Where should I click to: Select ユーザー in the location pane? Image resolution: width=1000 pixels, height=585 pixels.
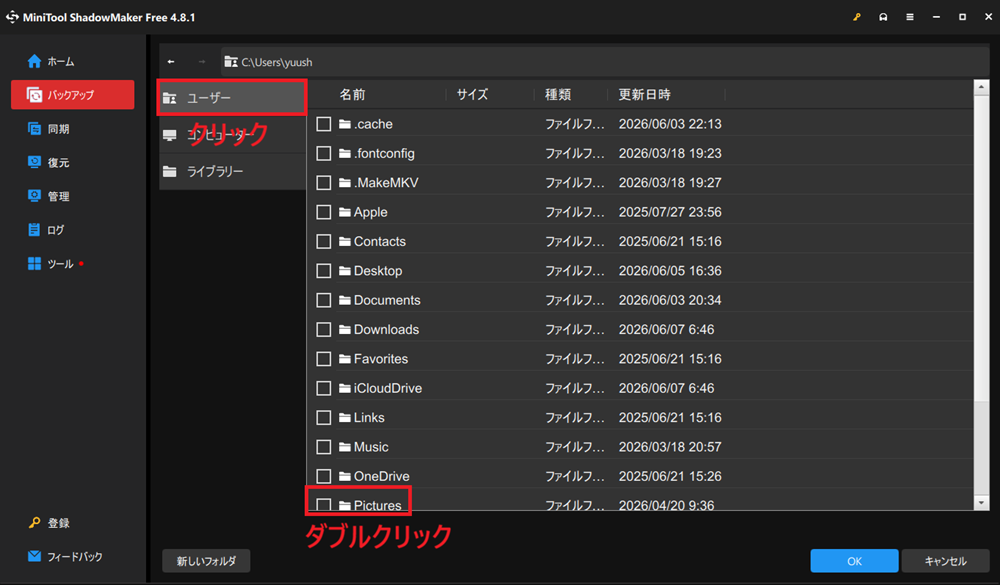[x=233, y=98]
